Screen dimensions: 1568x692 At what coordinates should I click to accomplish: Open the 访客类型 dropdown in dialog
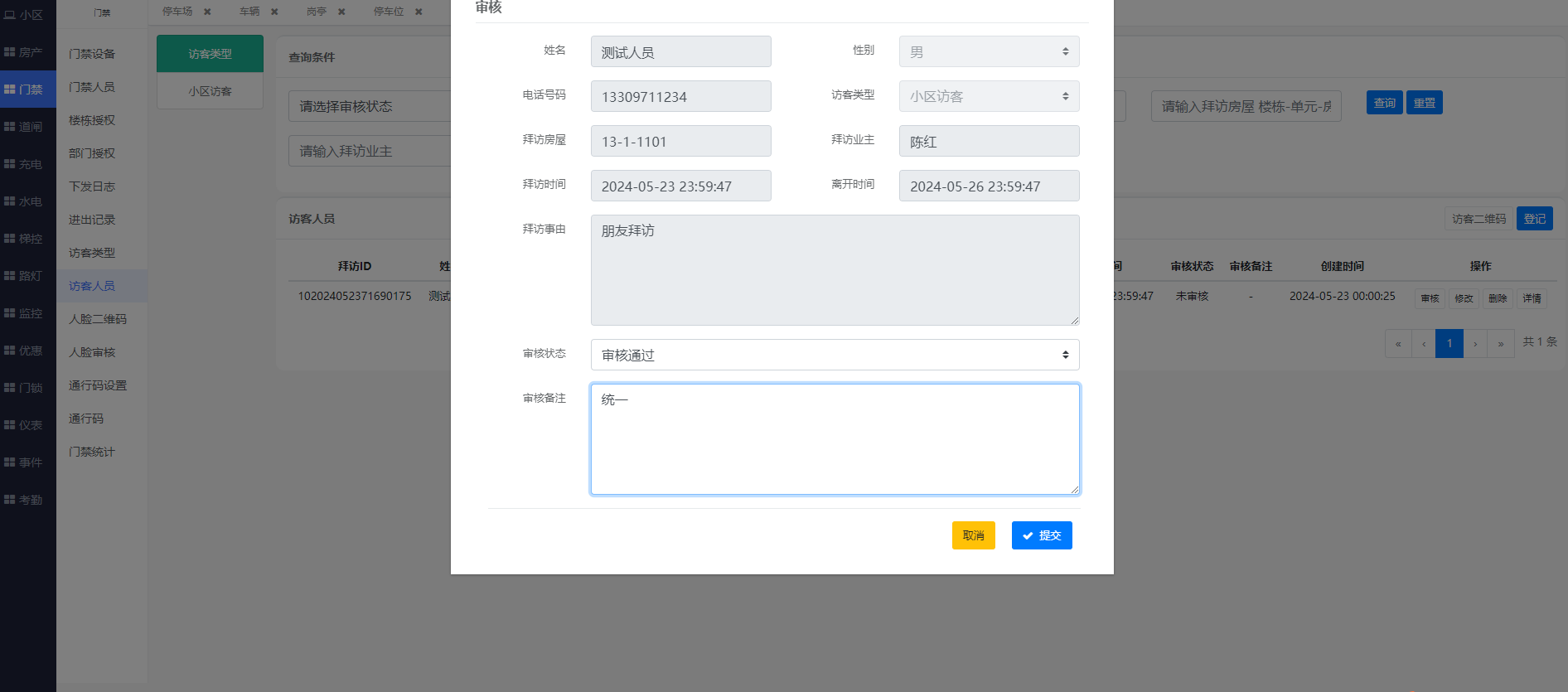(x=989, y=96)
